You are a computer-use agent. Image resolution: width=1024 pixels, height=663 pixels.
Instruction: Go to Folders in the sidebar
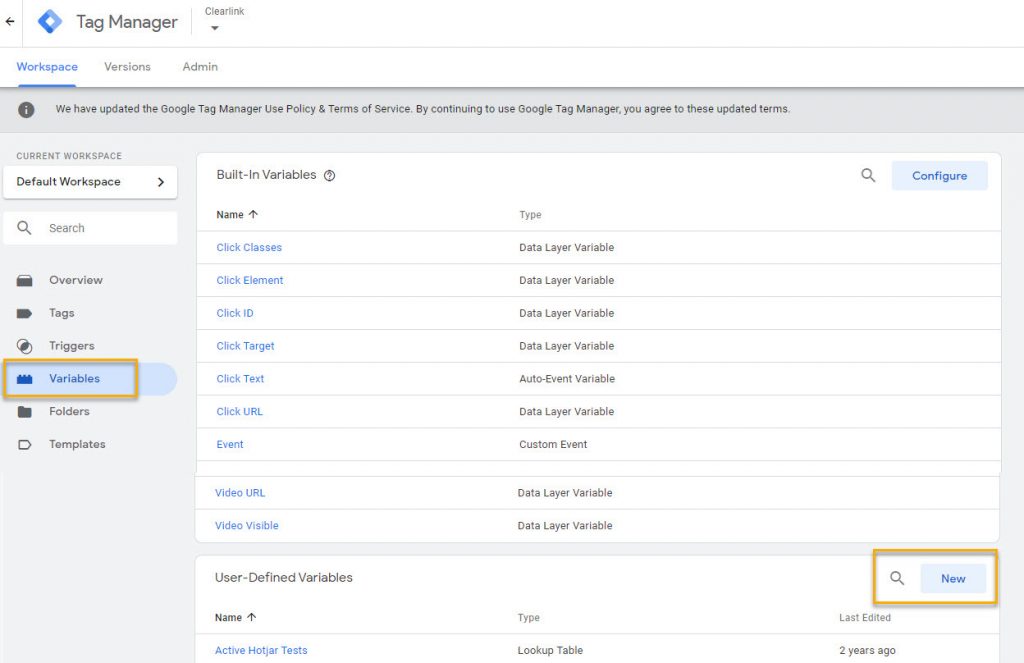click(x=69, y=411)
